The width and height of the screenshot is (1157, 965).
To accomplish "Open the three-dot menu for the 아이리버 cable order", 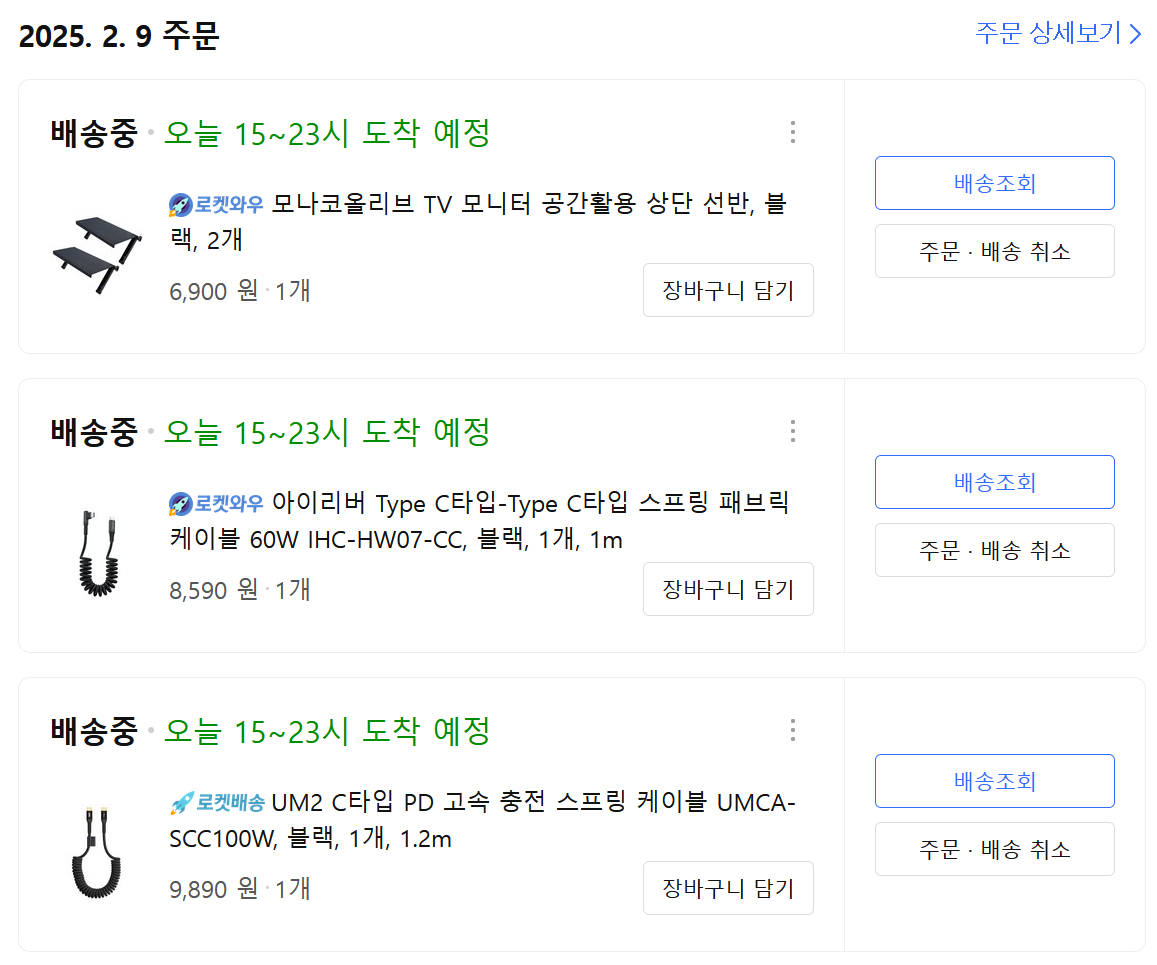I will click(792, 431).
